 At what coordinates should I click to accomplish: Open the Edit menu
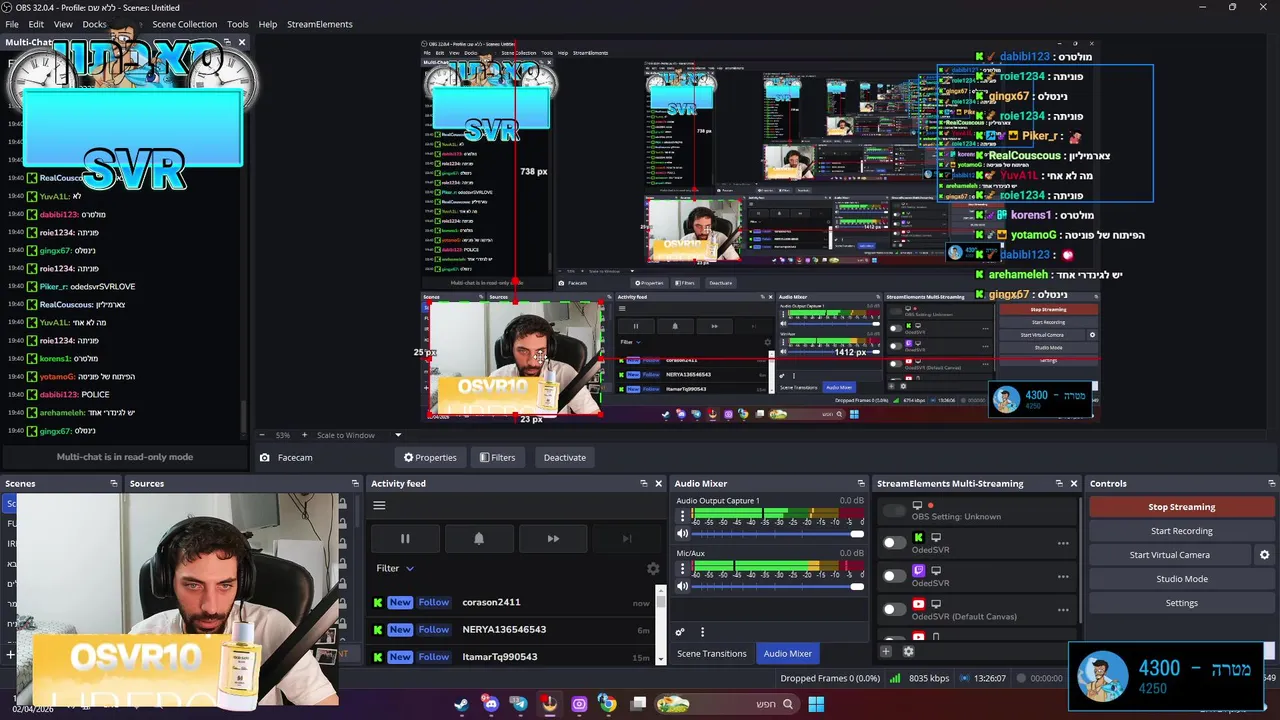[x=36, y=24]
